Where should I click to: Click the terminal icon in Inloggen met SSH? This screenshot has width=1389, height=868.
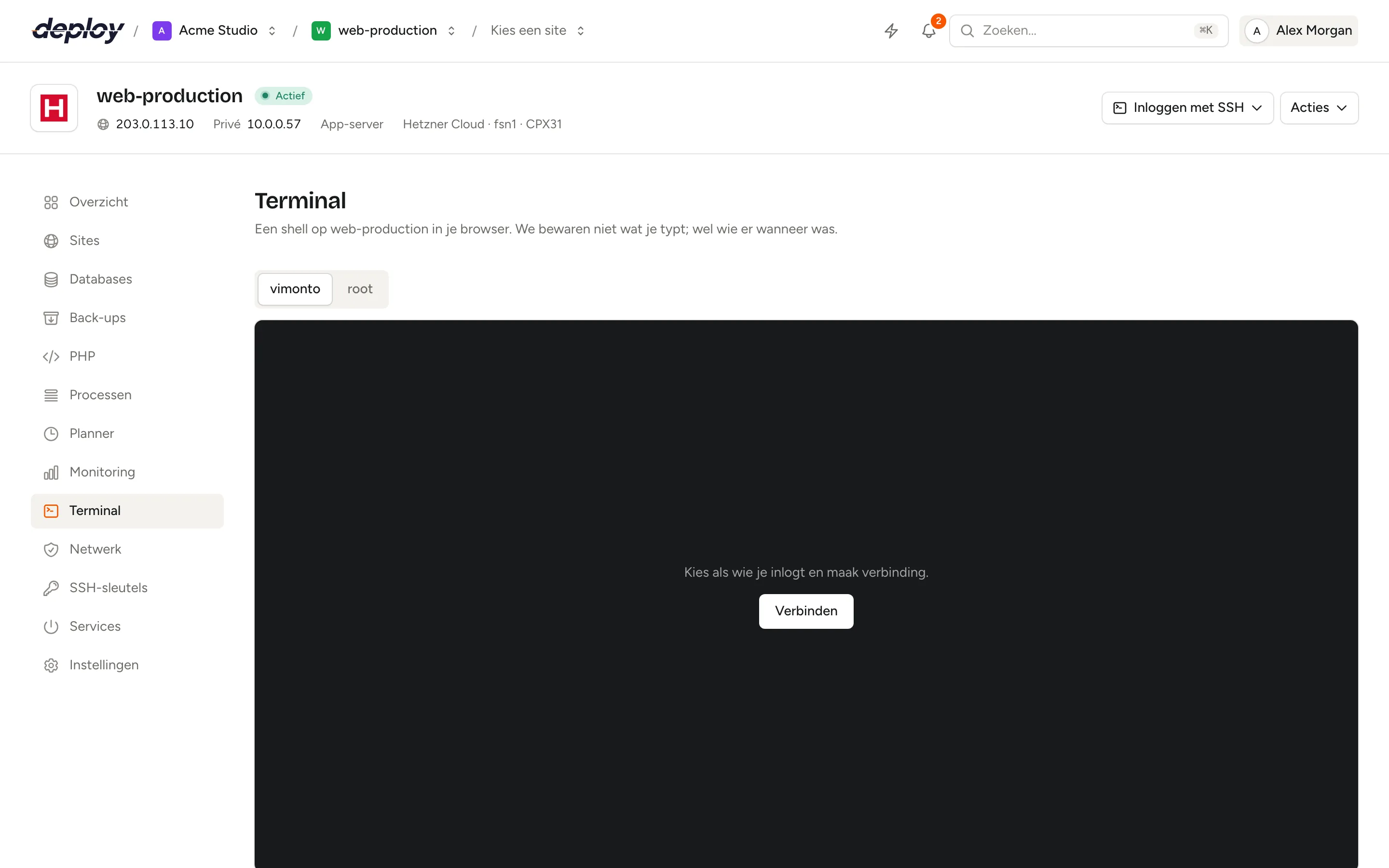(x=1119, y=108)
